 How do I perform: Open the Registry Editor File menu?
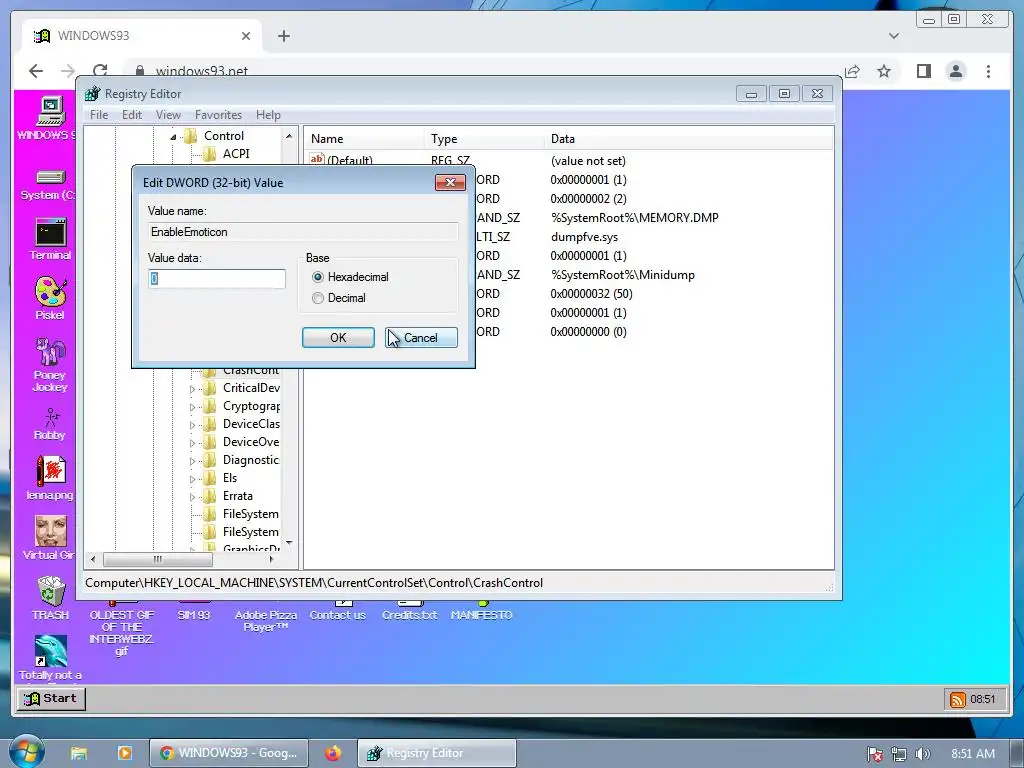(x=99, y=115)
